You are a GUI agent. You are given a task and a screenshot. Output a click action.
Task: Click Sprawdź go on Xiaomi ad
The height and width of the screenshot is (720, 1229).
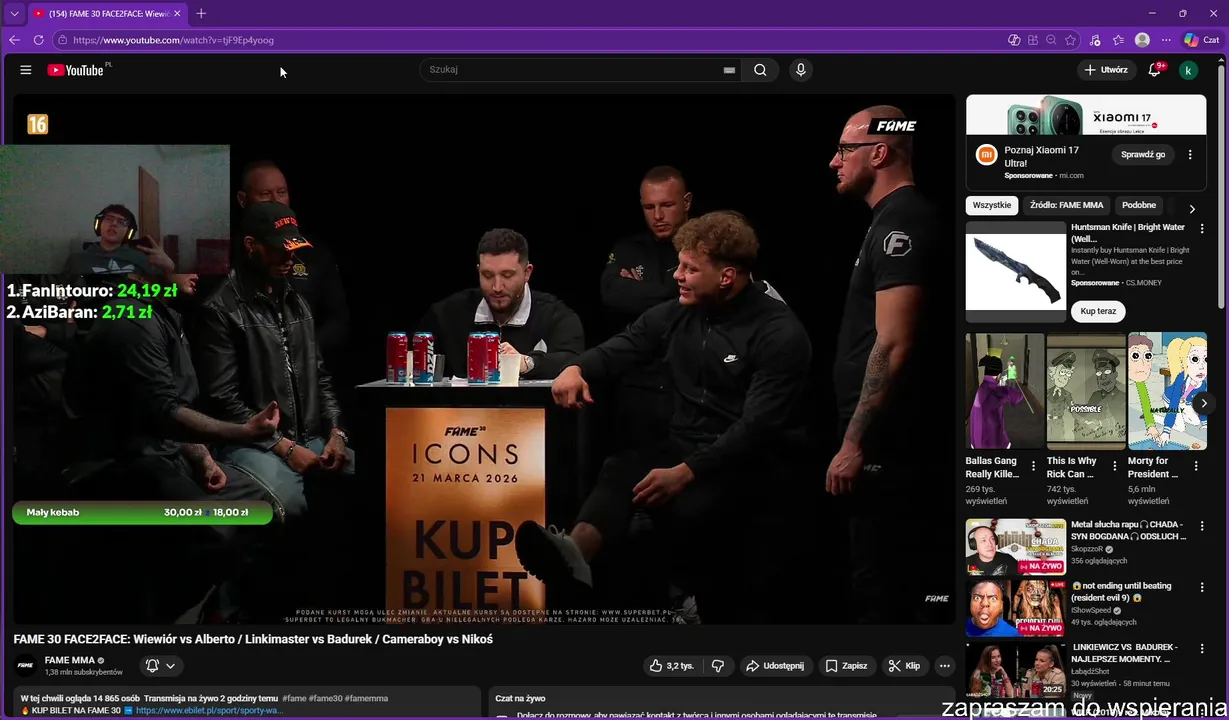1143,155
